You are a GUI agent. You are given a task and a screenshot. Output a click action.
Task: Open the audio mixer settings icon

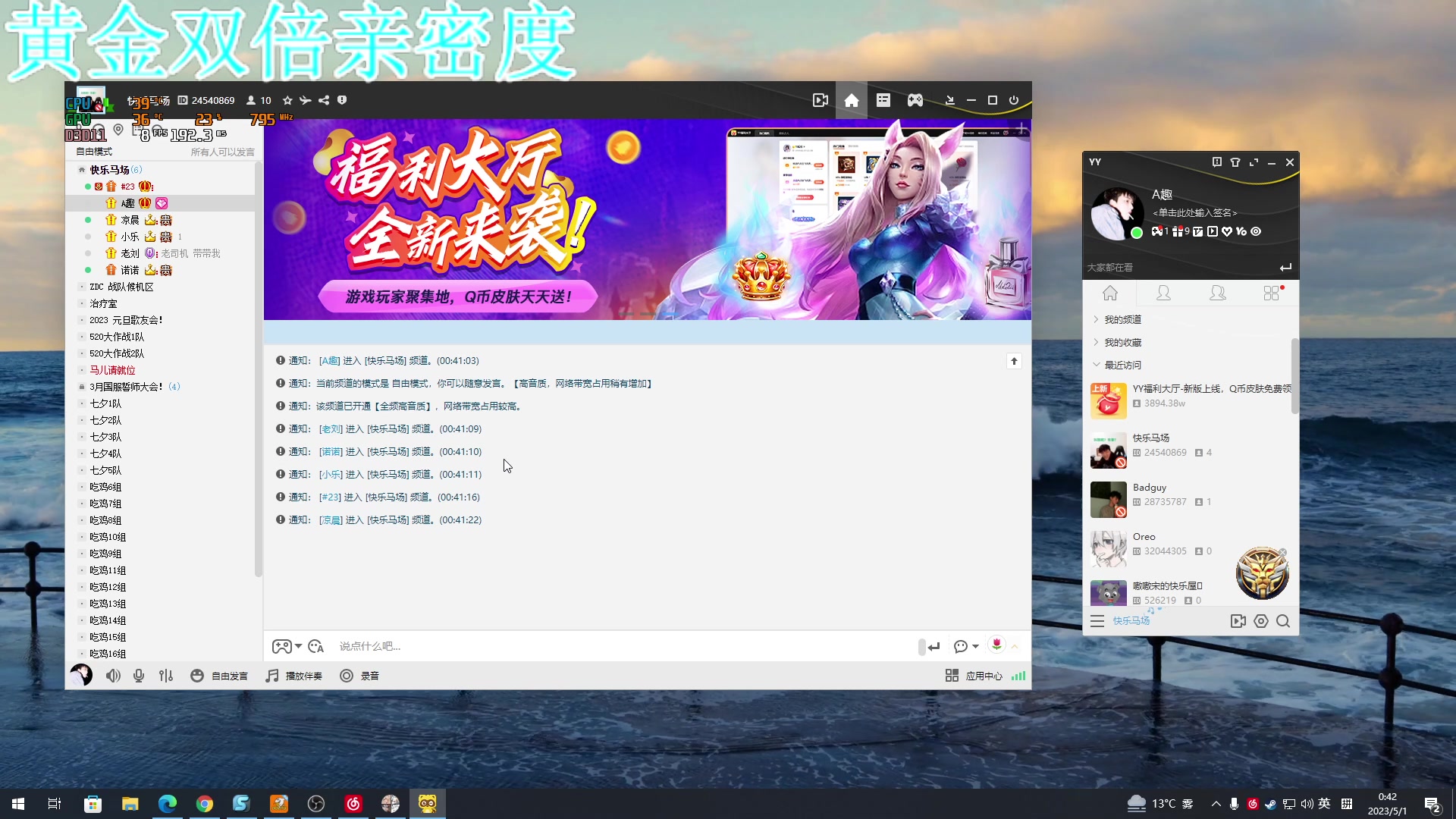point(166,676)
